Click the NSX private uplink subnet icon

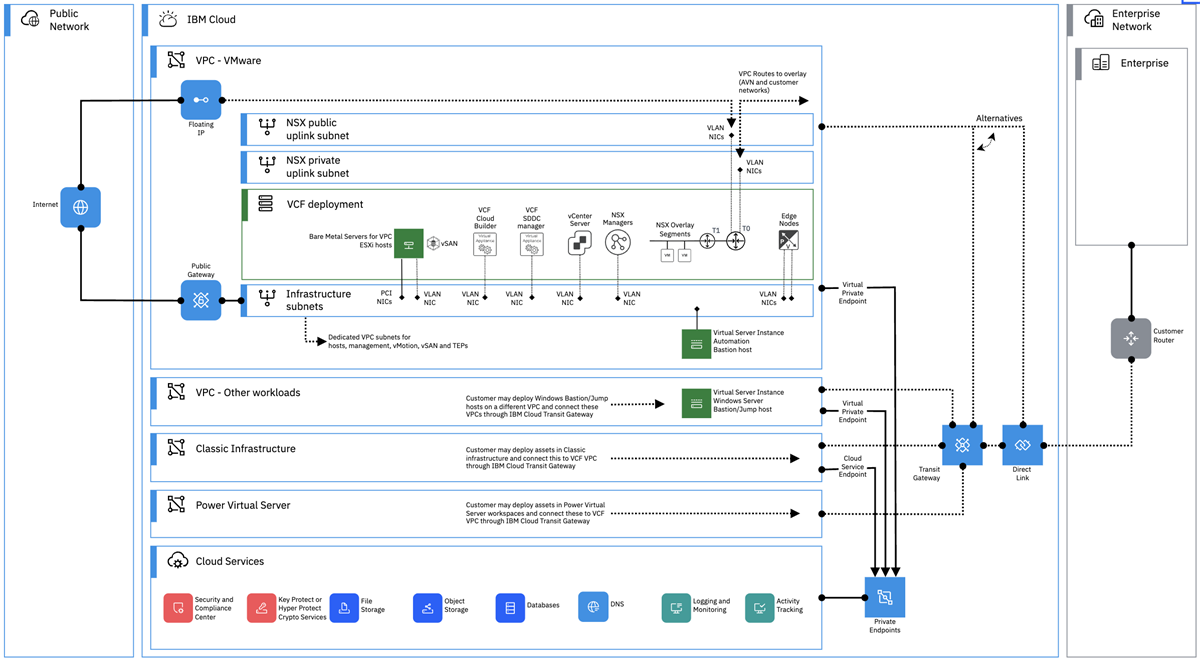pos(267,166)
